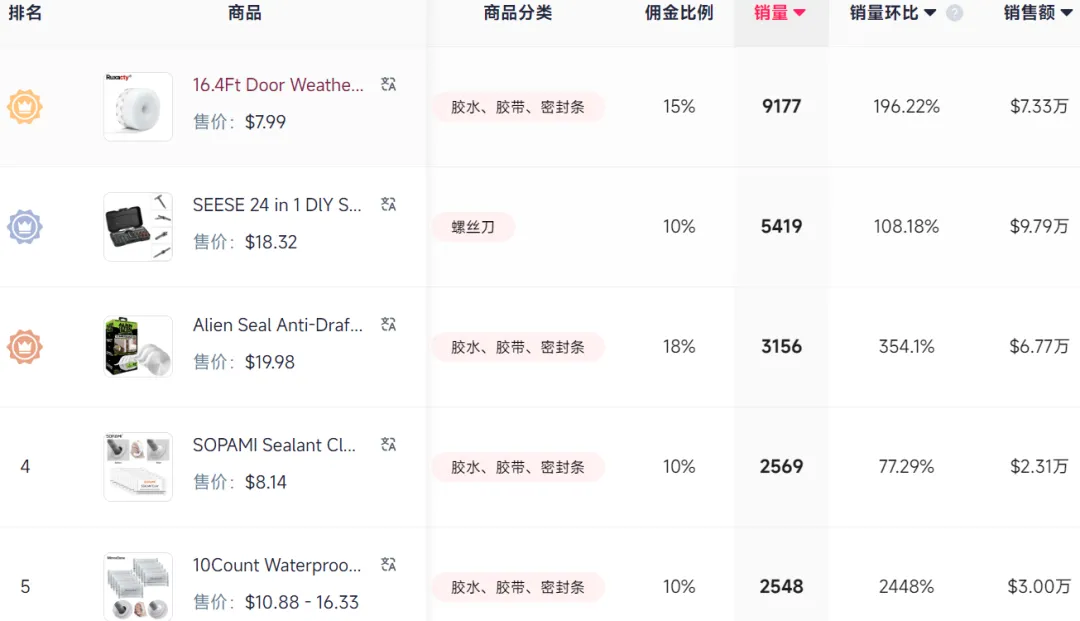Screen dimensions: 1080x621
Task: Open the SEESE 24 in 1 DIY product link
Action: click(277, 205)
